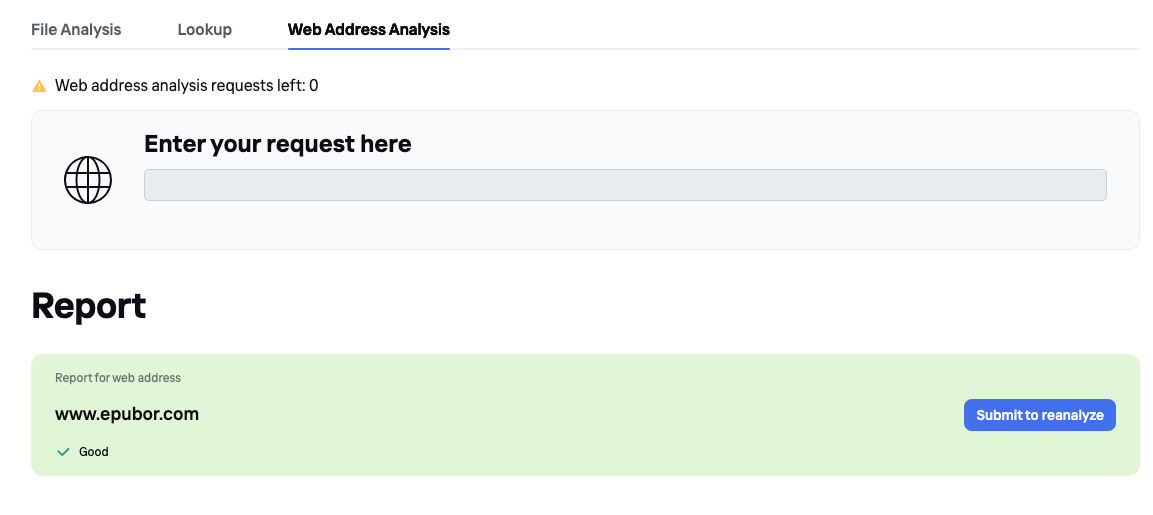Click the globe icon
The height and width of the screenshot is (515, 1153).
88,180
